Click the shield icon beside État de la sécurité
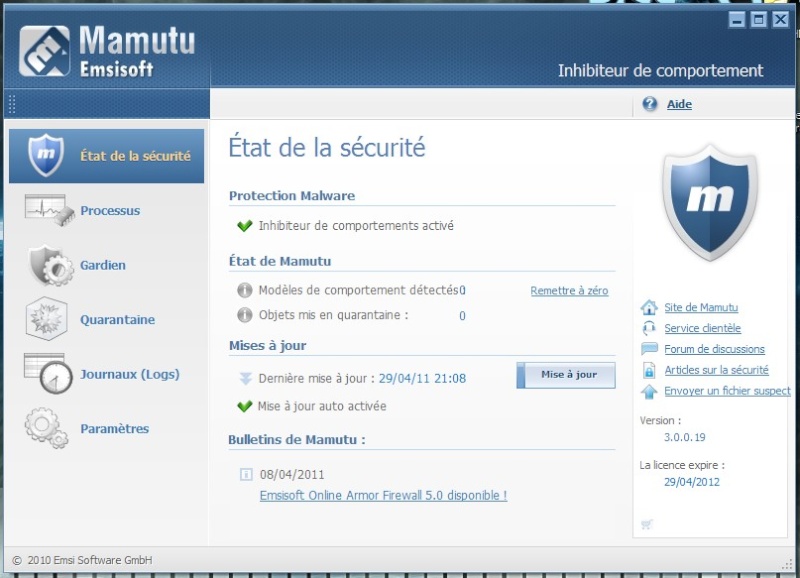Screen dimensions: 800x578 tap(46, 155)
